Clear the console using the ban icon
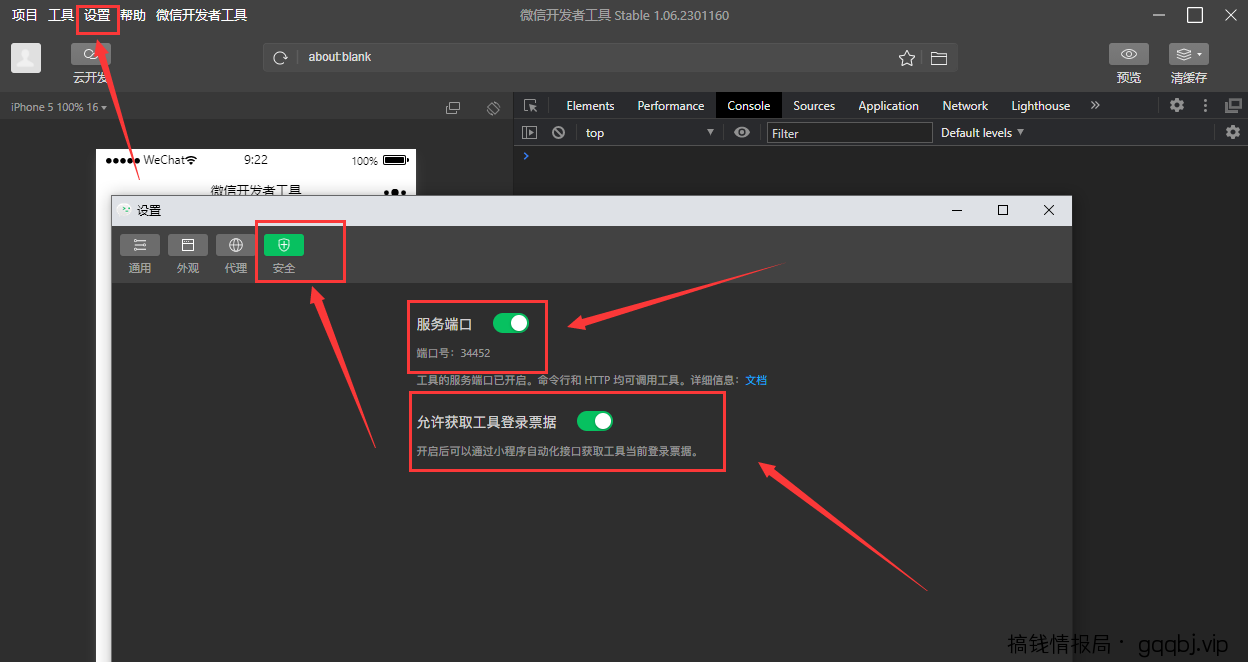Image resolution: width=1248 pixels, height=662 pixels. [557, 131]
